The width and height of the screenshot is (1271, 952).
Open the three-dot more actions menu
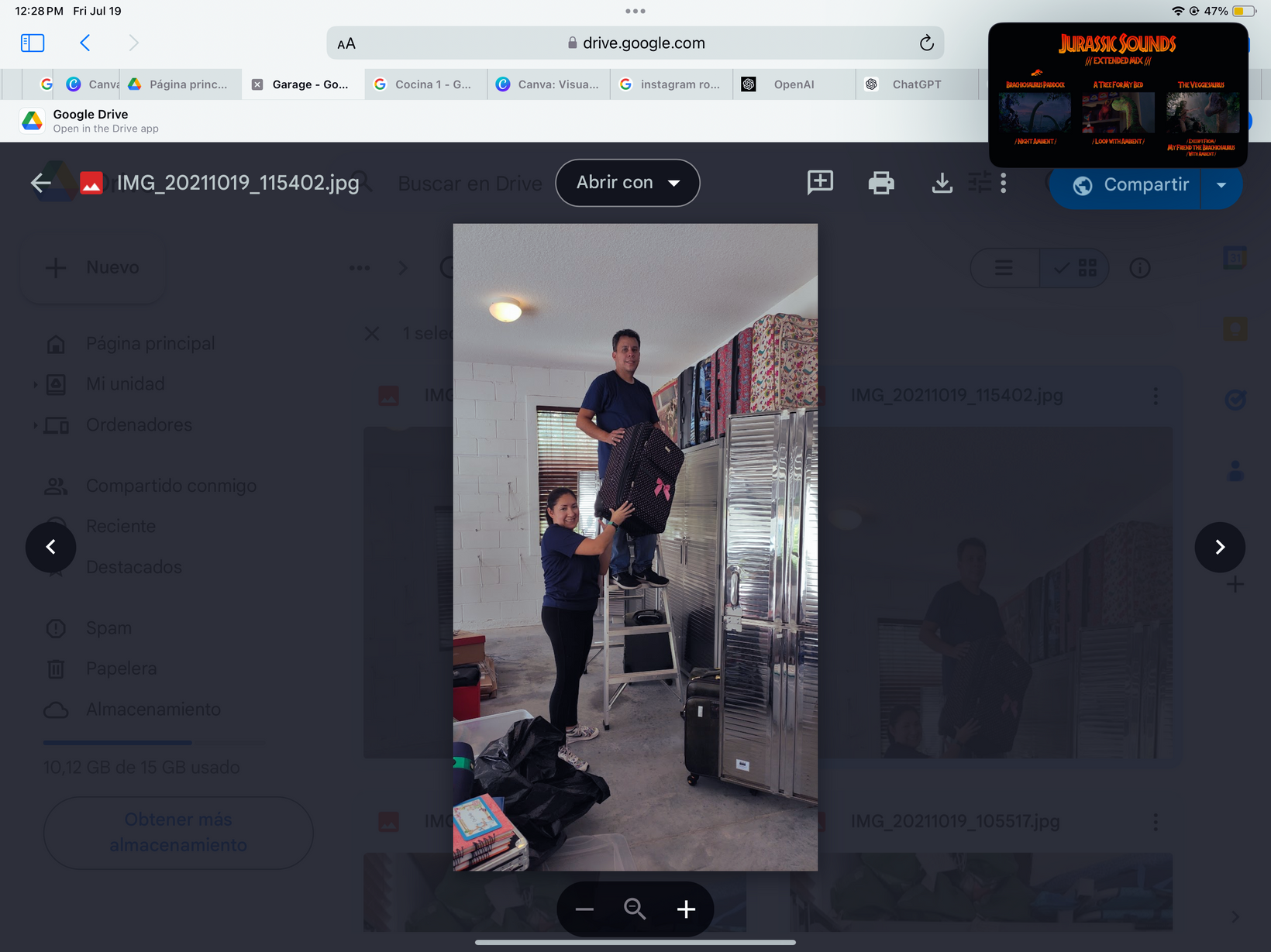pyautogui.click(x=1004, y=184)
